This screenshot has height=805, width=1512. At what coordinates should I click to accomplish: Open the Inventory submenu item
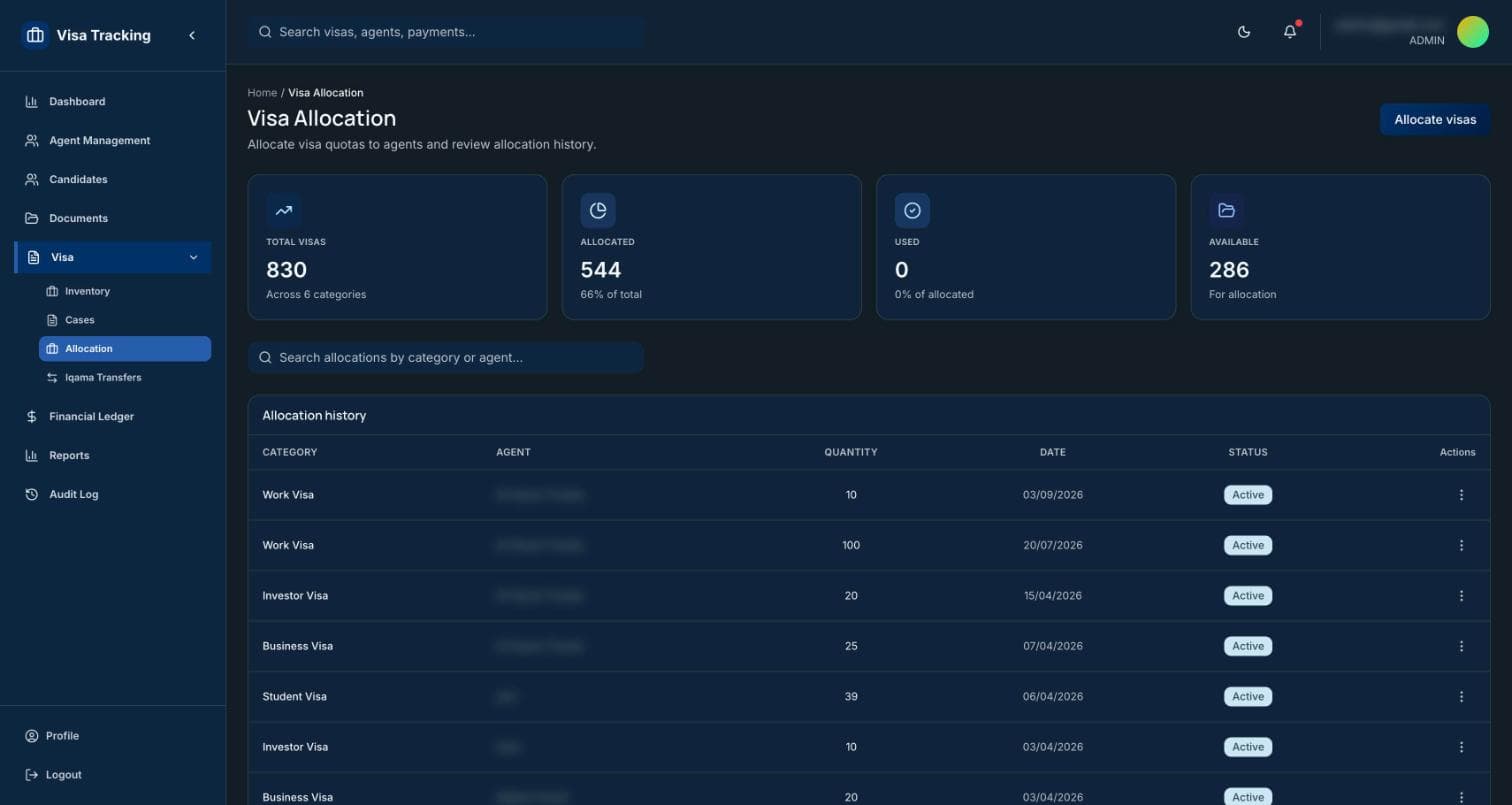tap(125, 292)
